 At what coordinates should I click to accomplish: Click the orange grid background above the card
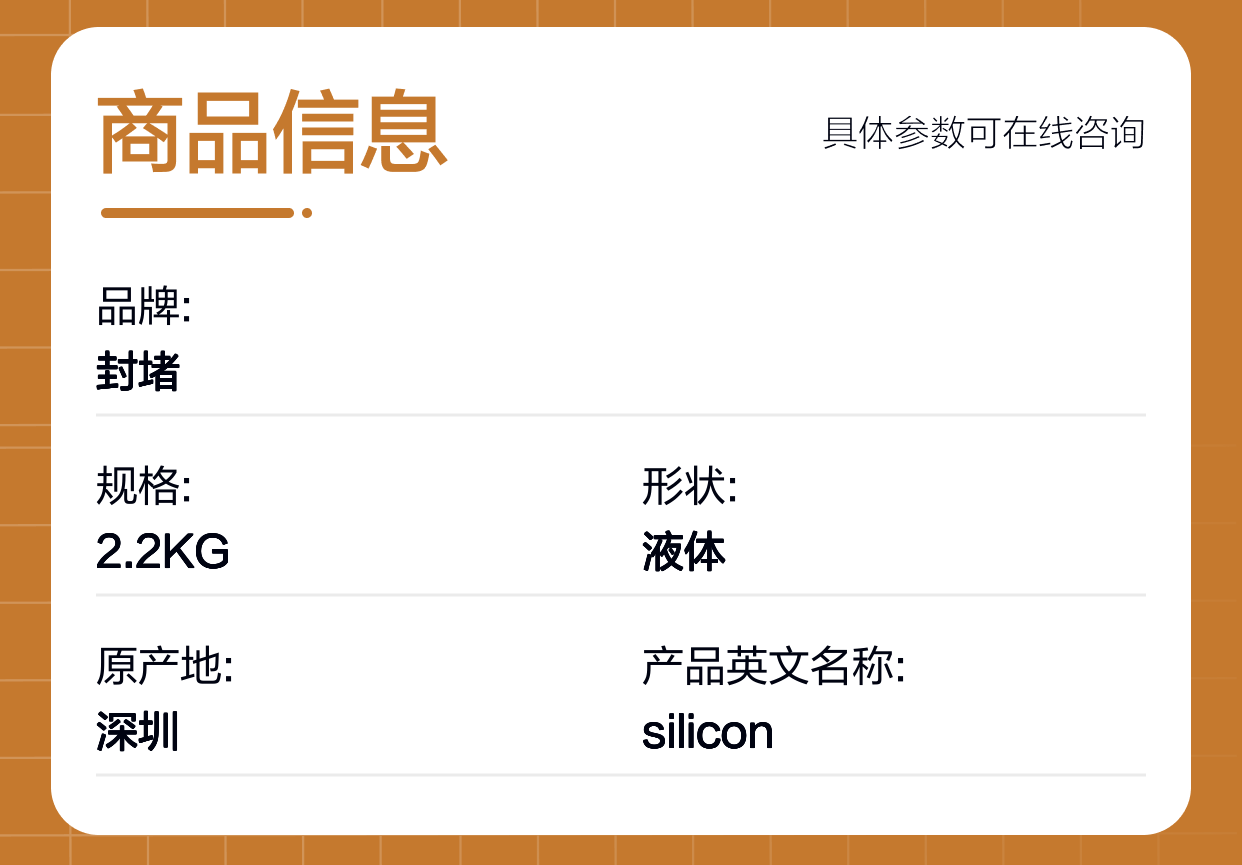[x=620, y=12]
